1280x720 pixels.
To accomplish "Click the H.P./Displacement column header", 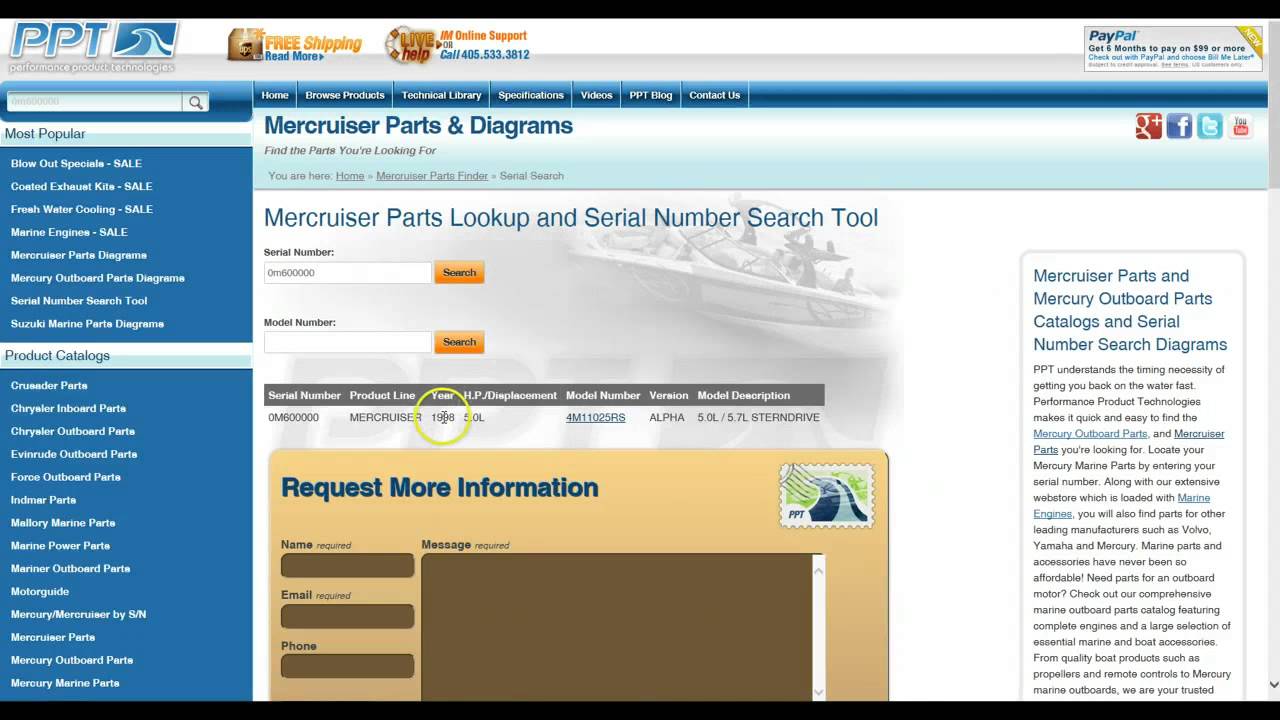I will point(510,396).
